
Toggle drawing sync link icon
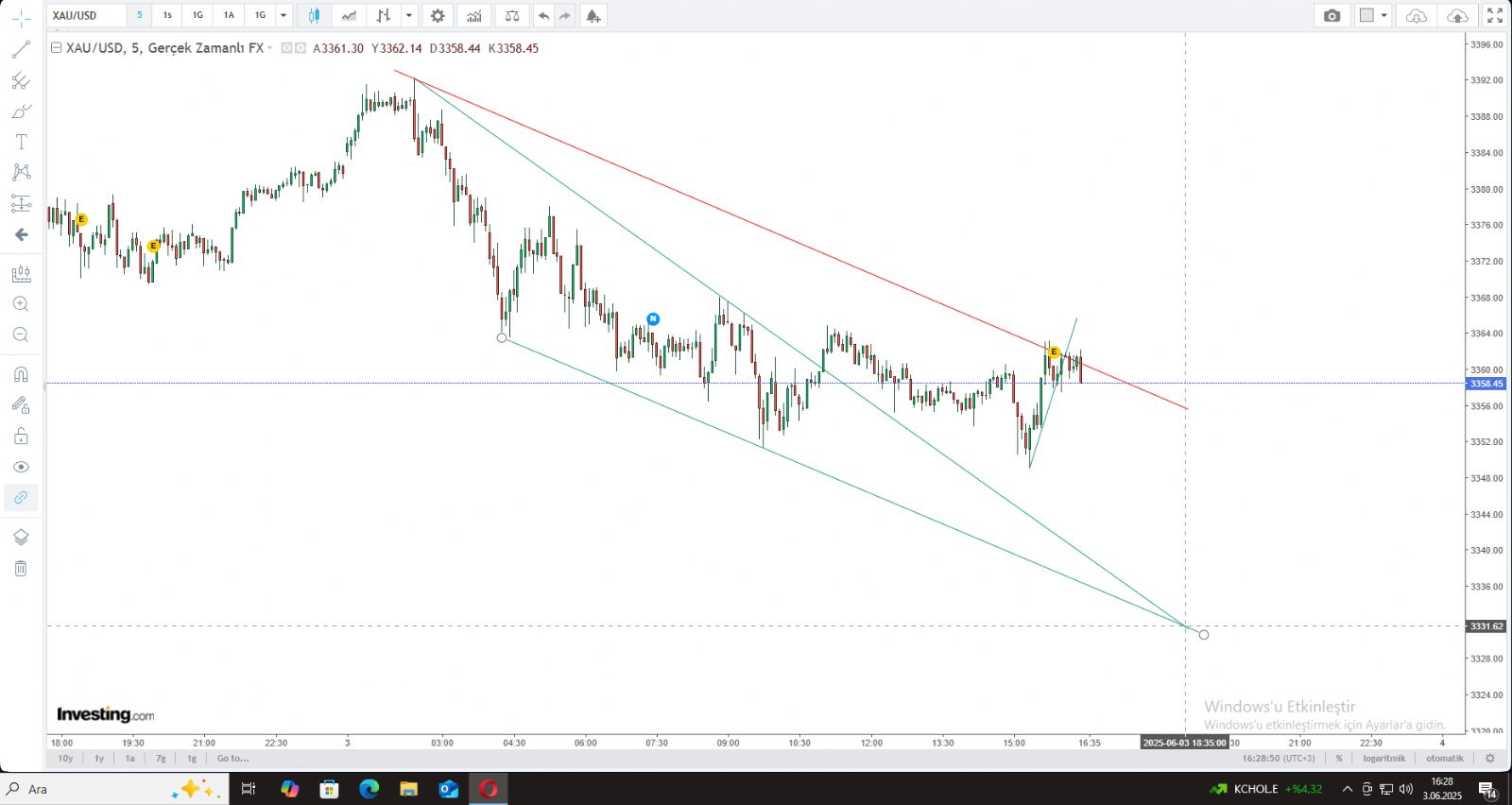[21, 497]
